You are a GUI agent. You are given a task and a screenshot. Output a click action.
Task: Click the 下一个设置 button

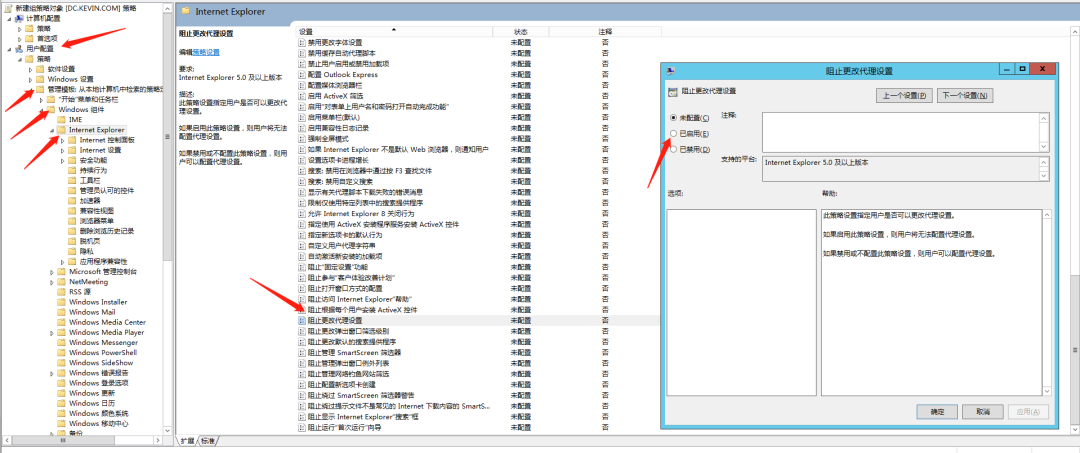pos(964,95)
